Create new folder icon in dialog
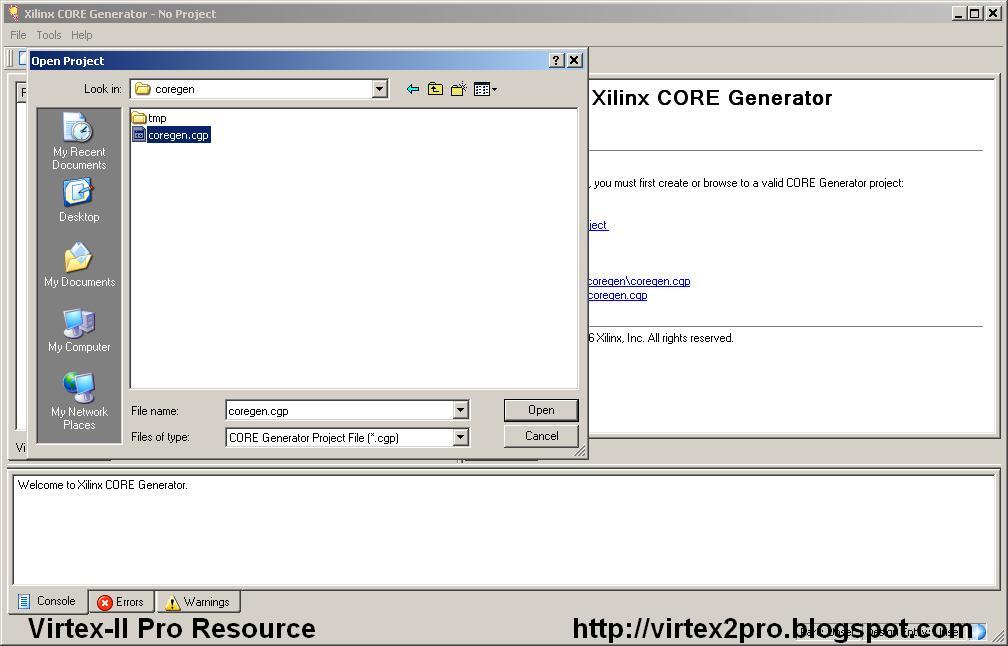Screen dimensions: 1008x646 [458, 89]
